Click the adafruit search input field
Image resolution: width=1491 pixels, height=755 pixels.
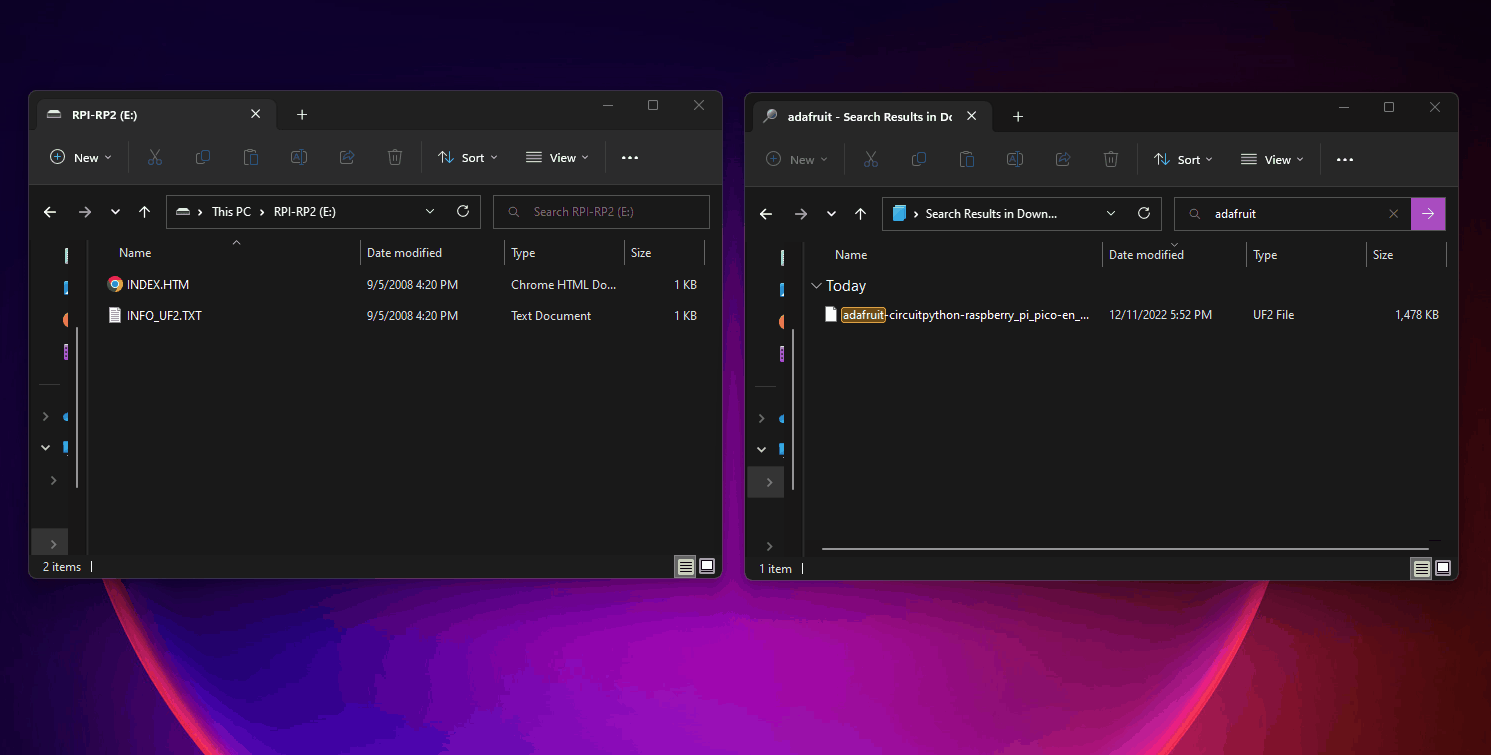click(1293, 214)
